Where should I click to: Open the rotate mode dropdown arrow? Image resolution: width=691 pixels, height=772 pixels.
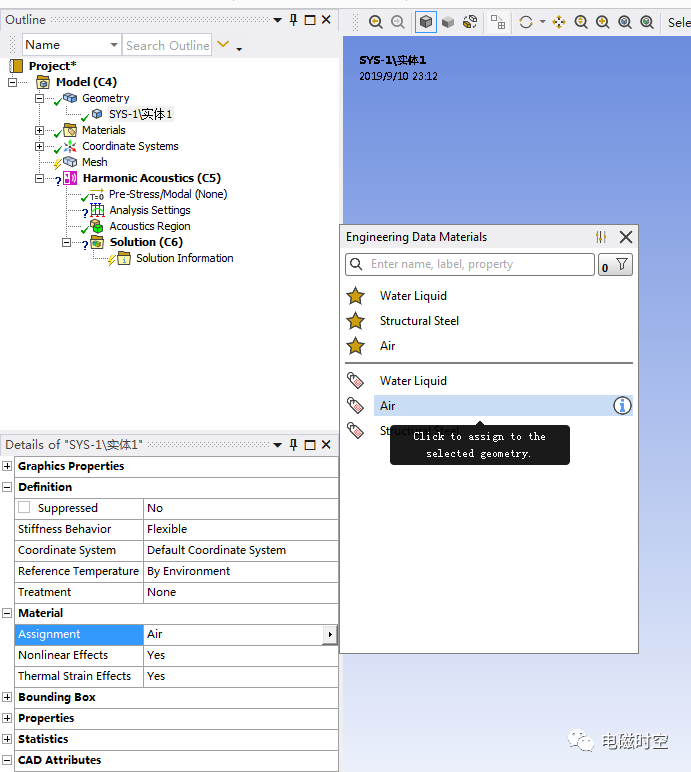tap(542, 22)
